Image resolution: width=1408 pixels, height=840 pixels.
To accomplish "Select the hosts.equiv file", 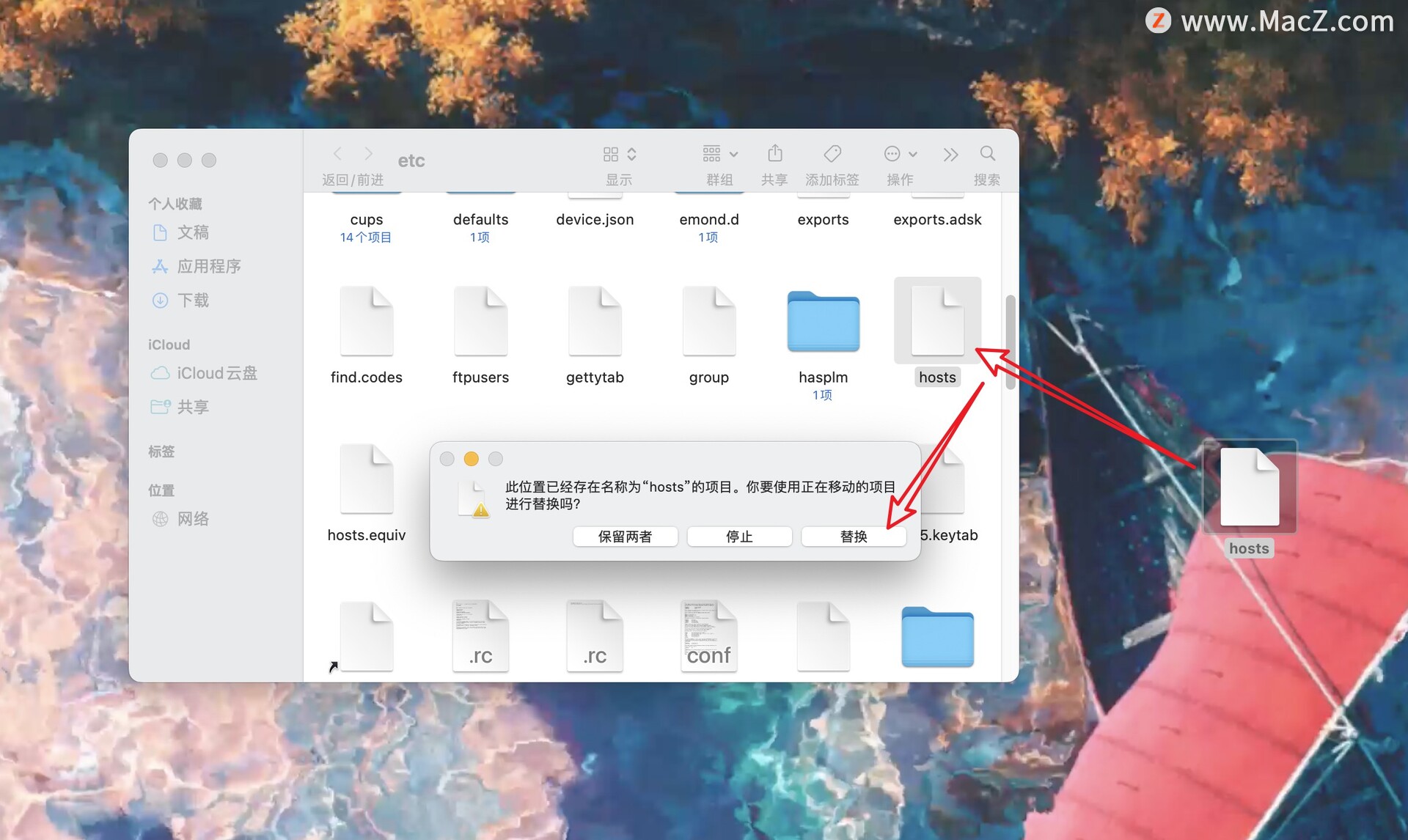I will (x=366, y=480).
